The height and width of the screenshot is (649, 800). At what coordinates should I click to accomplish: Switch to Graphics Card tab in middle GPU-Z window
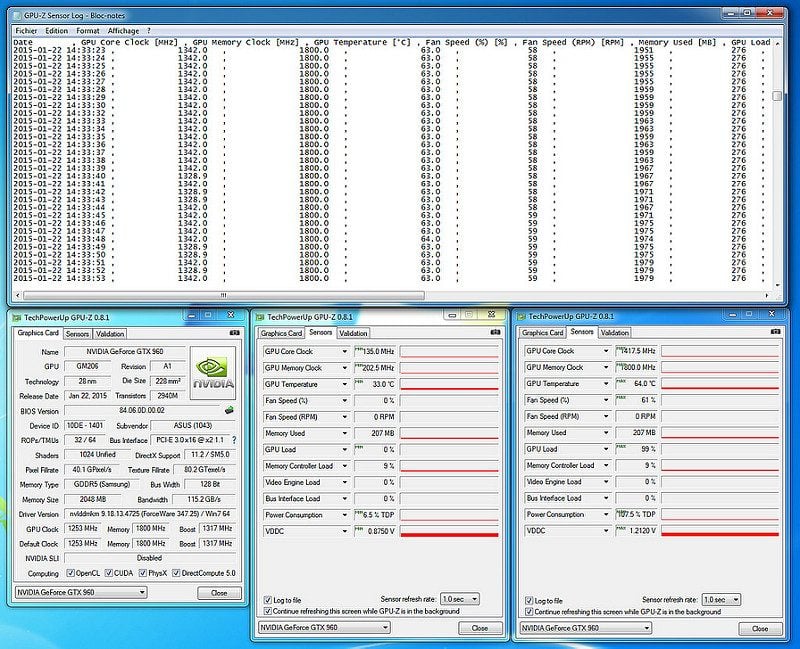click(281, 334)
